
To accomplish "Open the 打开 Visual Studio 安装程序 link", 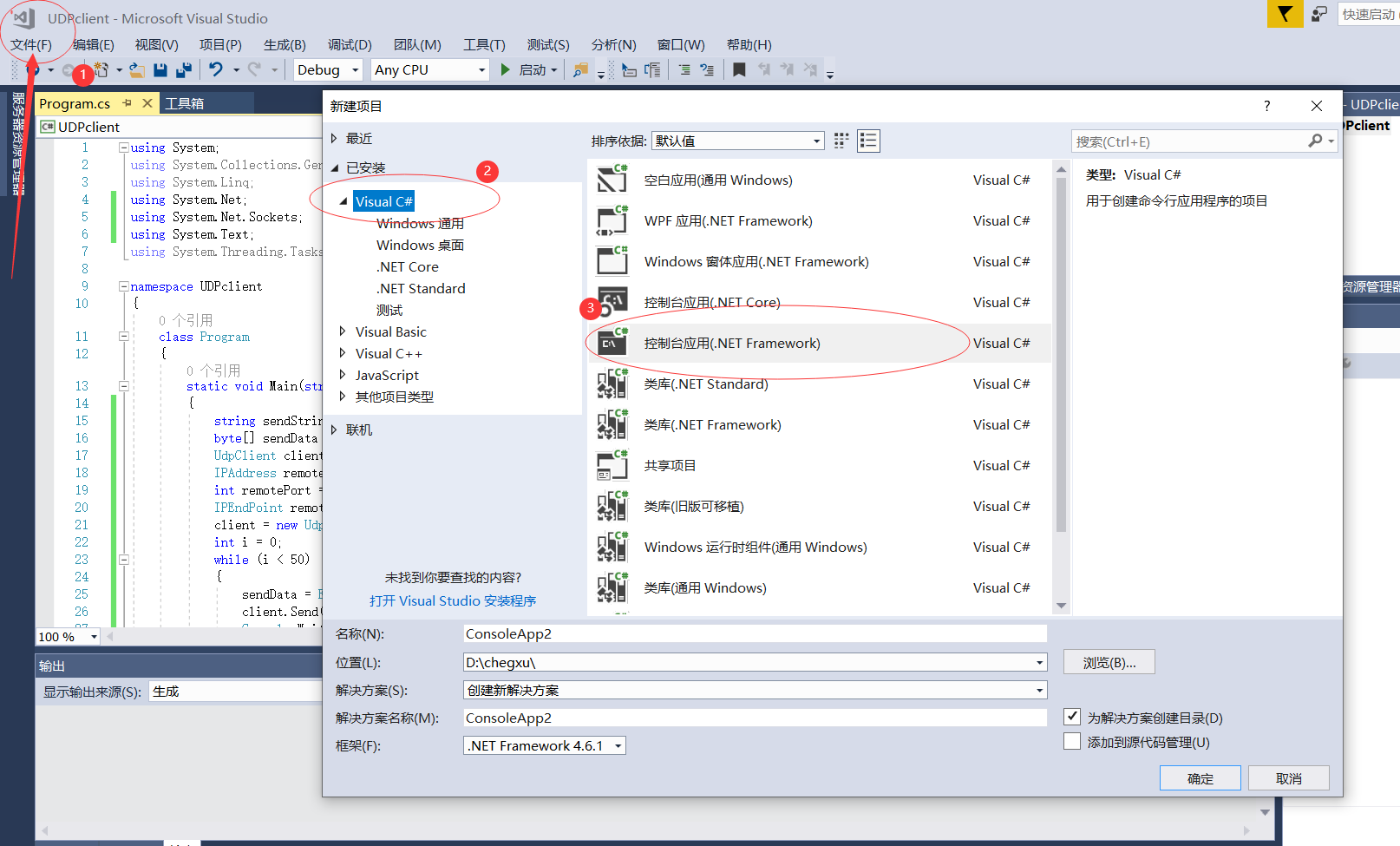I will tap(453, 600).
